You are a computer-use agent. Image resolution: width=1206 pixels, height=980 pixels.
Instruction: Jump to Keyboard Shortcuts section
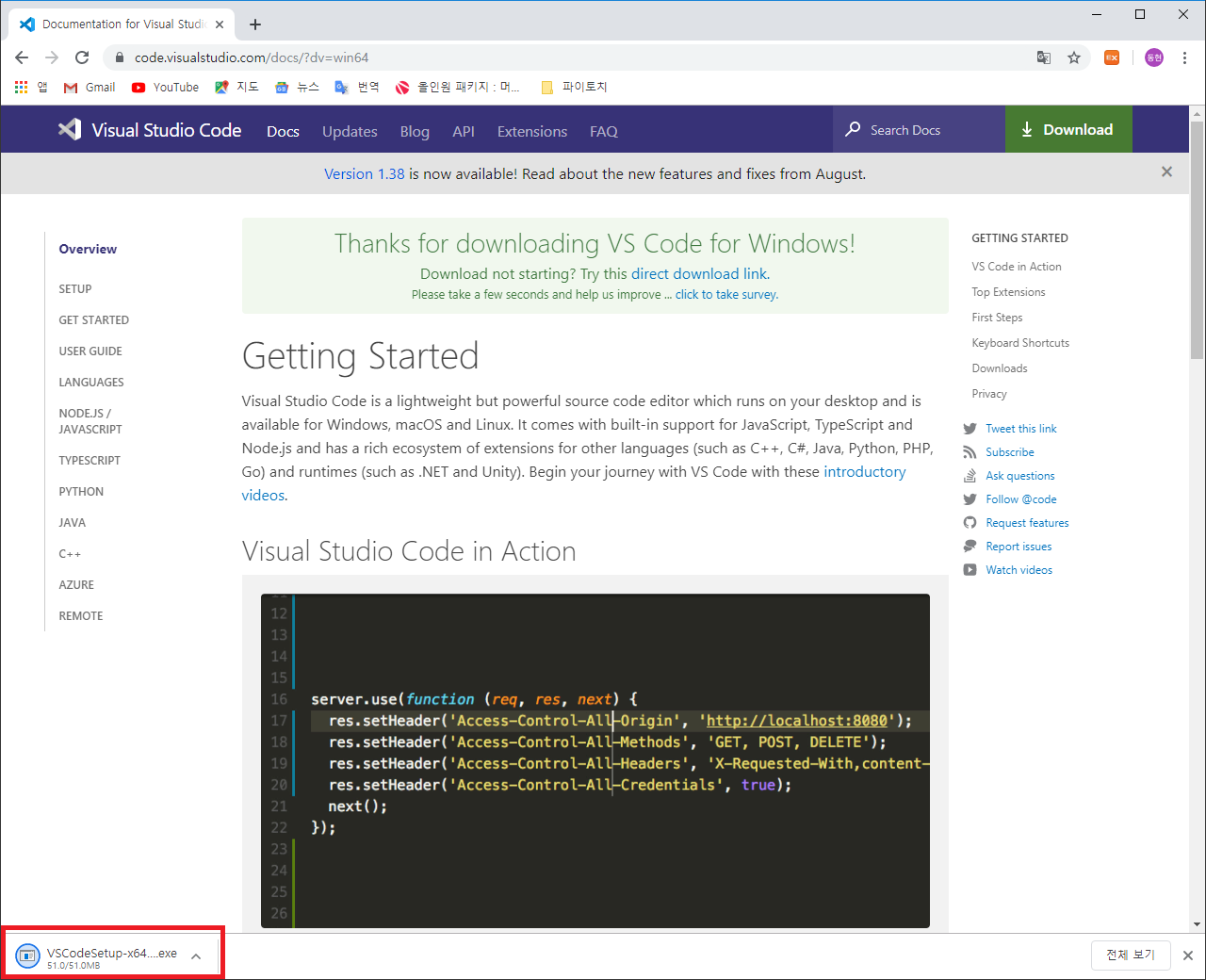click(x=1020, y=343)
